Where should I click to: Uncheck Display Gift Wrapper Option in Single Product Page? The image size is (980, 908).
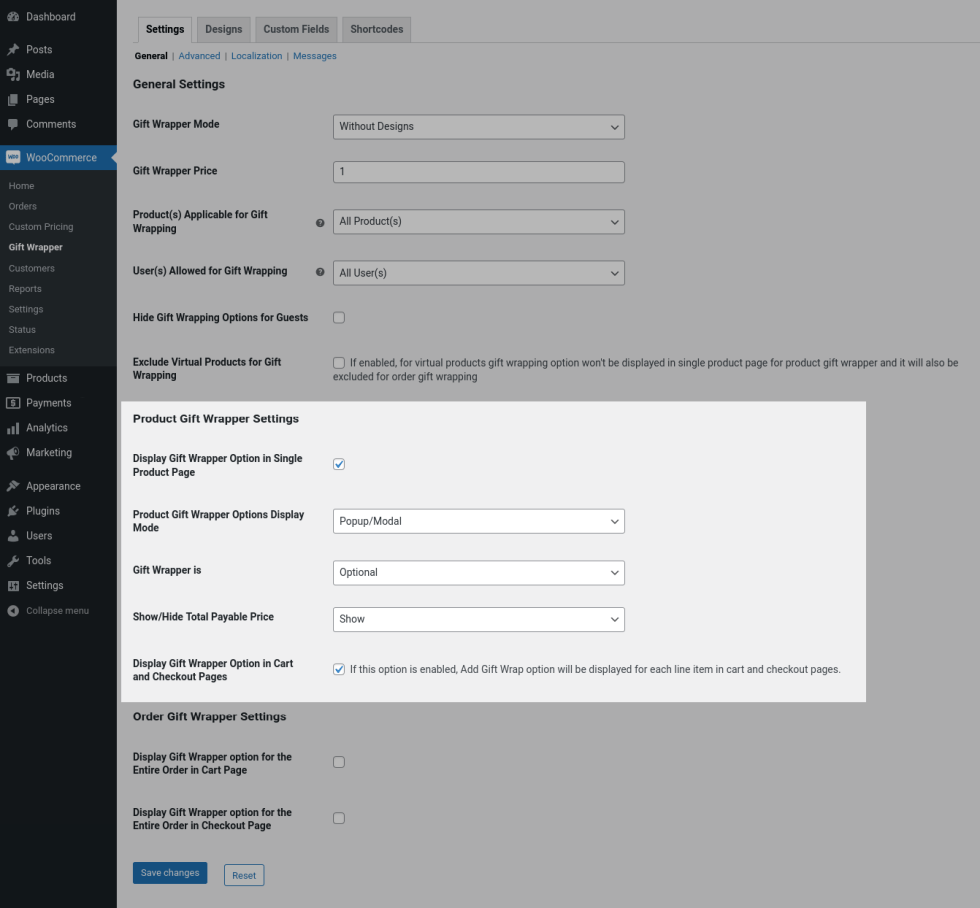[339, 464]
